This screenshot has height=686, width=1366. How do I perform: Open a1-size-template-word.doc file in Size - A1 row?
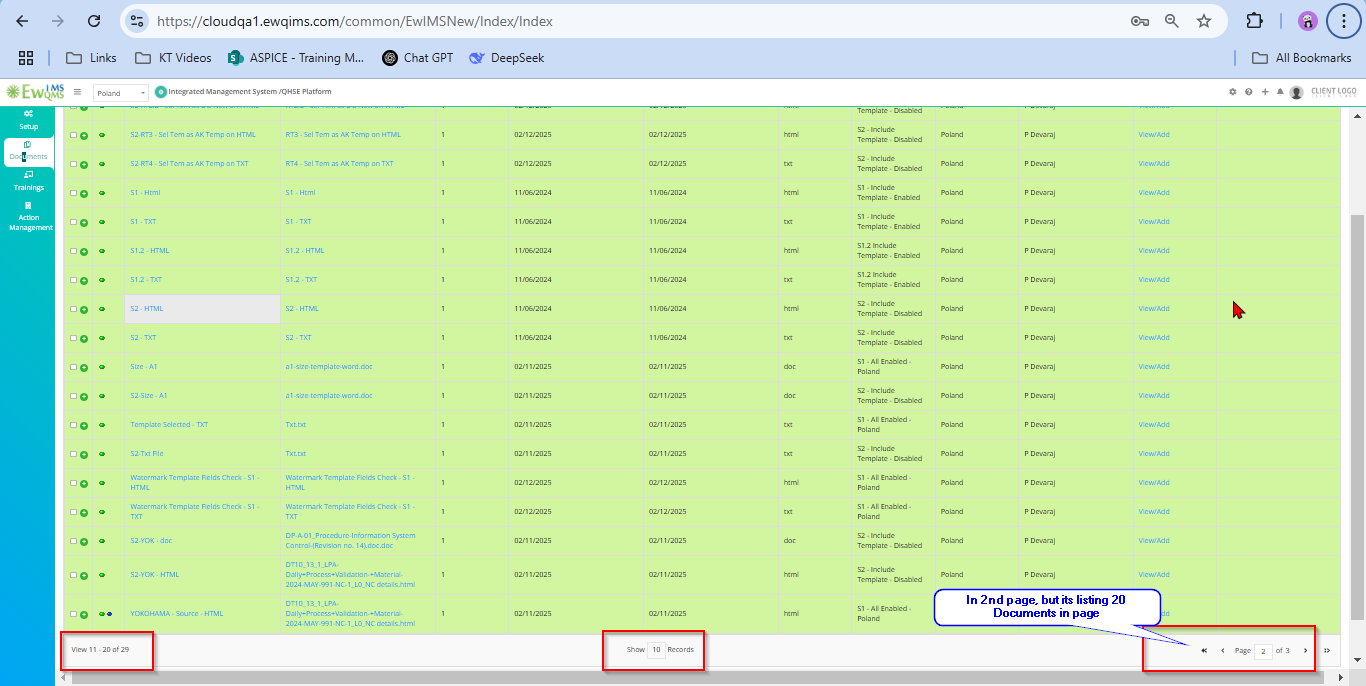328,366
